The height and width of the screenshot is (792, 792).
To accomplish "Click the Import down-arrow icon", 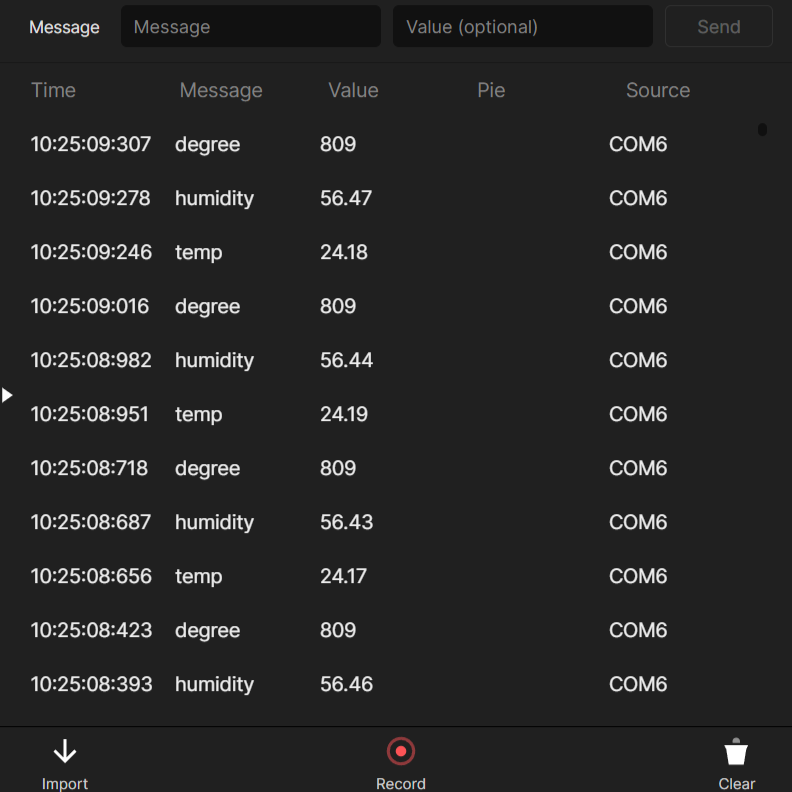I will (65, 752).
